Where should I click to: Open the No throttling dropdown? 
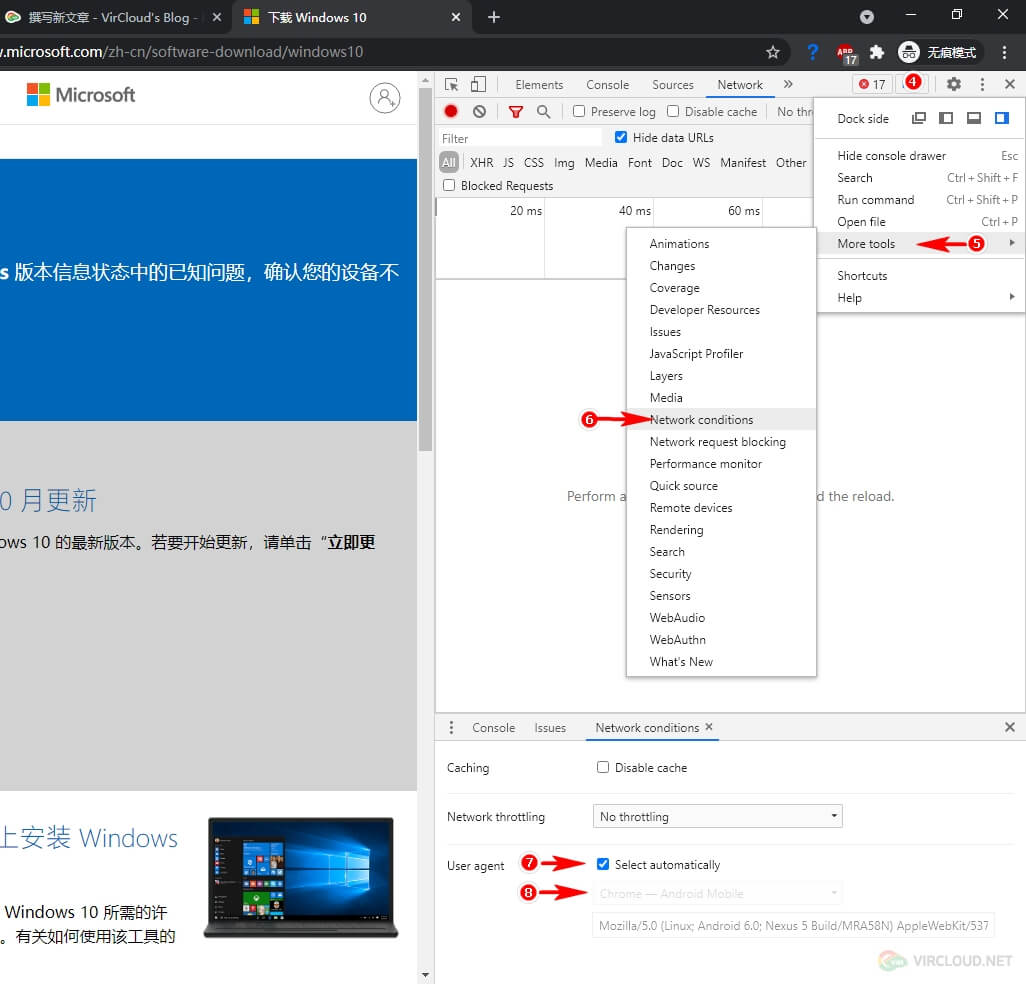pyautogui.click(x=717, y=817)
